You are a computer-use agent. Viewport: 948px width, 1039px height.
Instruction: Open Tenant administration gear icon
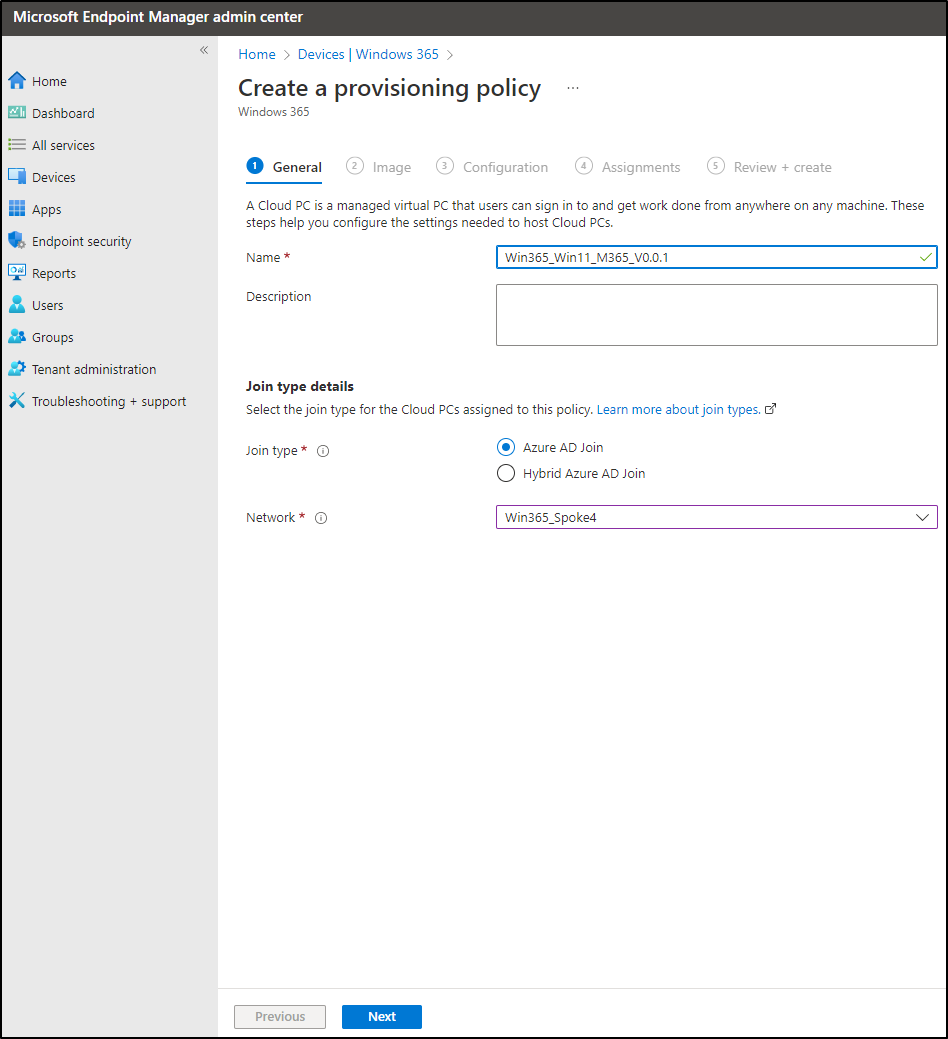click(x=17, y=368)
